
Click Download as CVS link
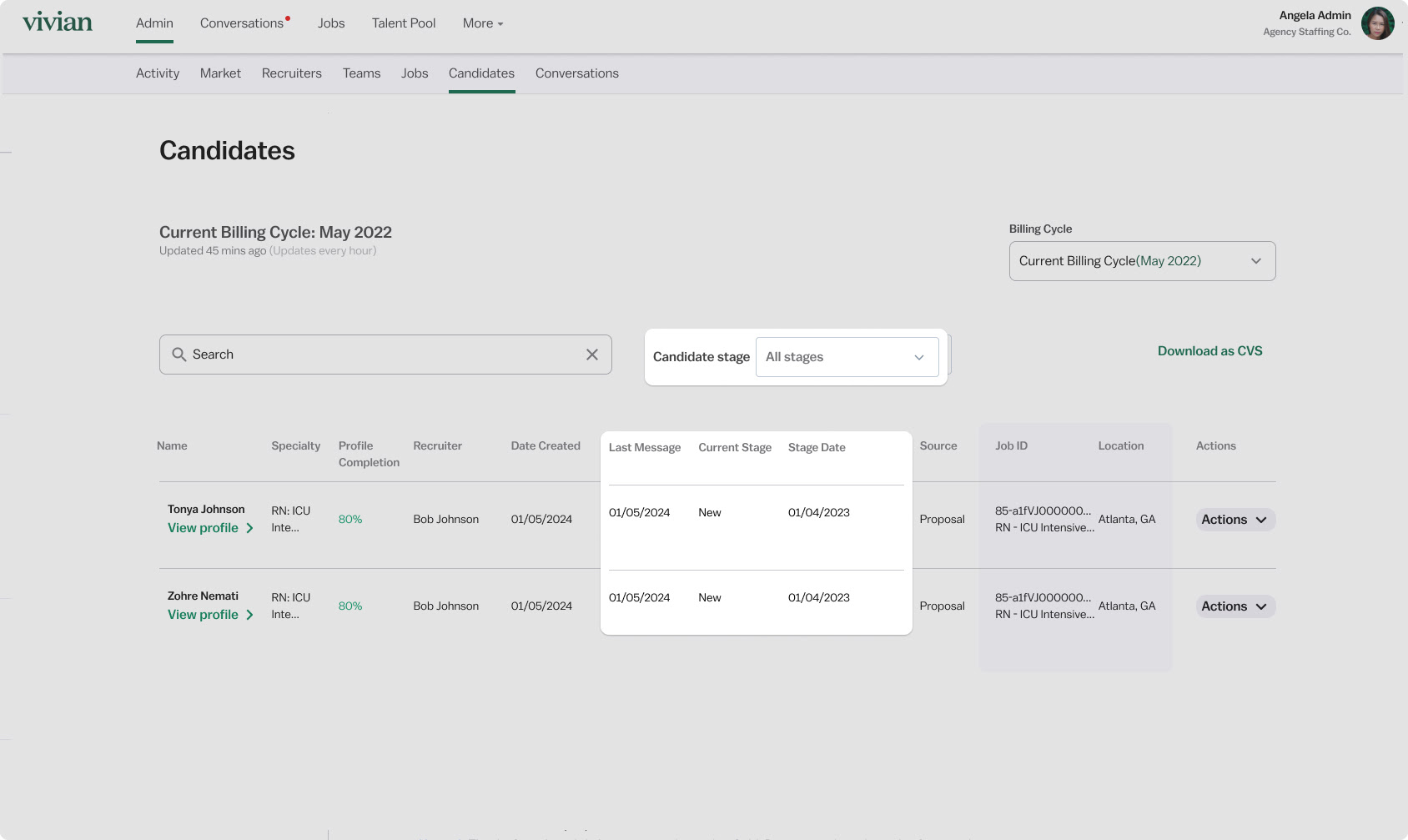[x=1209, y=351]
